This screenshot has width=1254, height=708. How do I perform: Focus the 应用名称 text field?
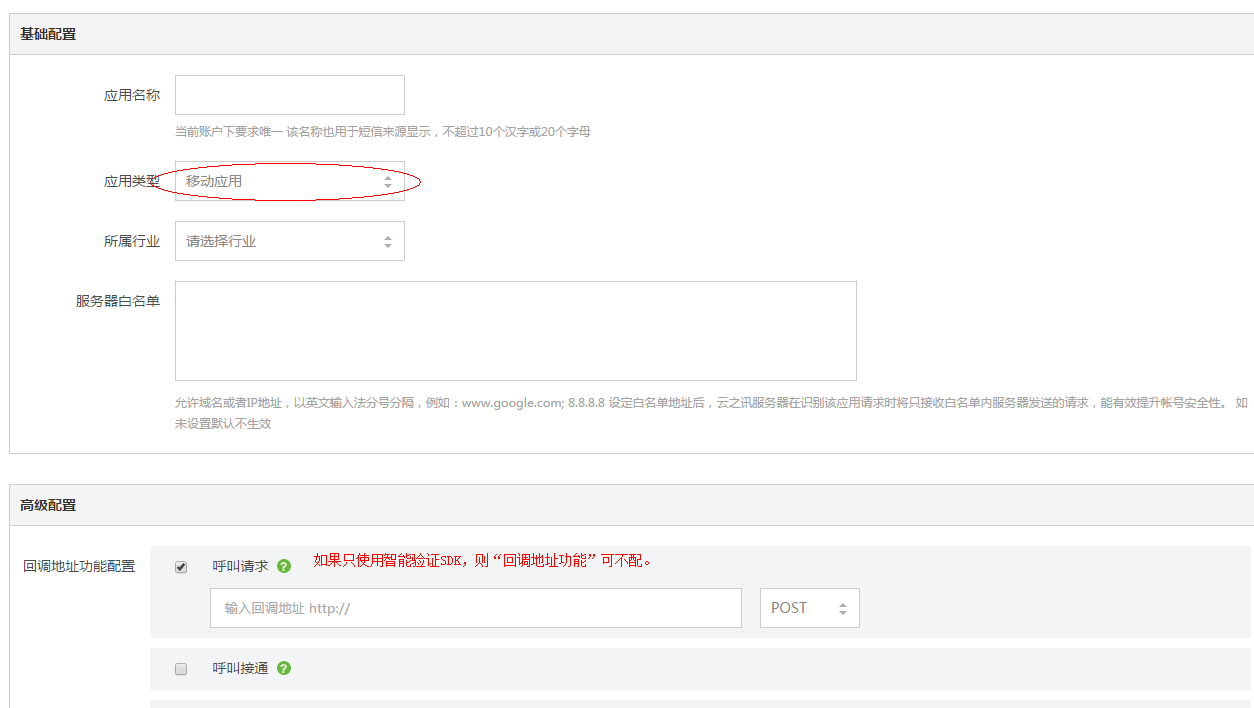pos(289,95)
